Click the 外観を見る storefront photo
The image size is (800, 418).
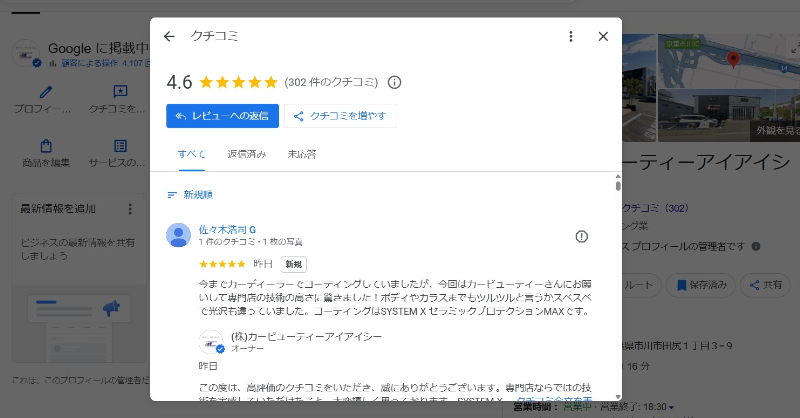[x=729, y=115]
